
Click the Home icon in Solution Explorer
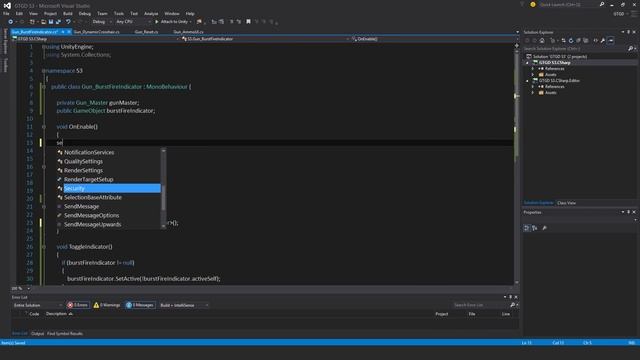tap(542, 40)
